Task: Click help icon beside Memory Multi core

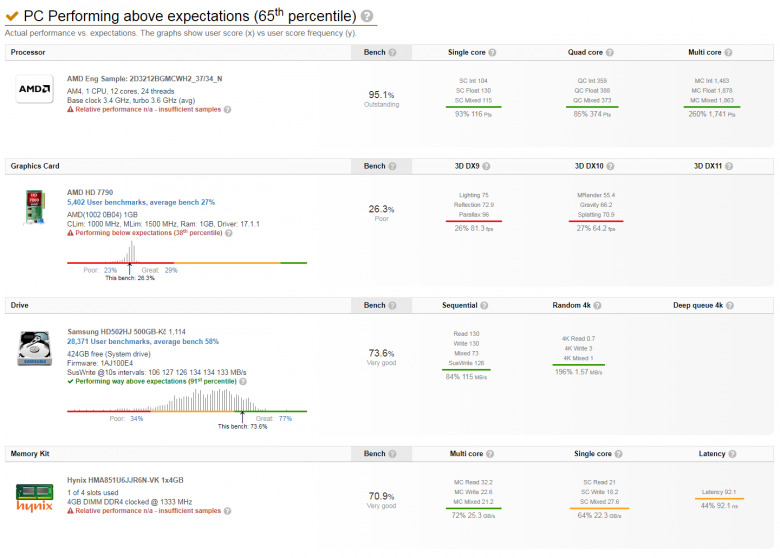Action: (490, 454)
